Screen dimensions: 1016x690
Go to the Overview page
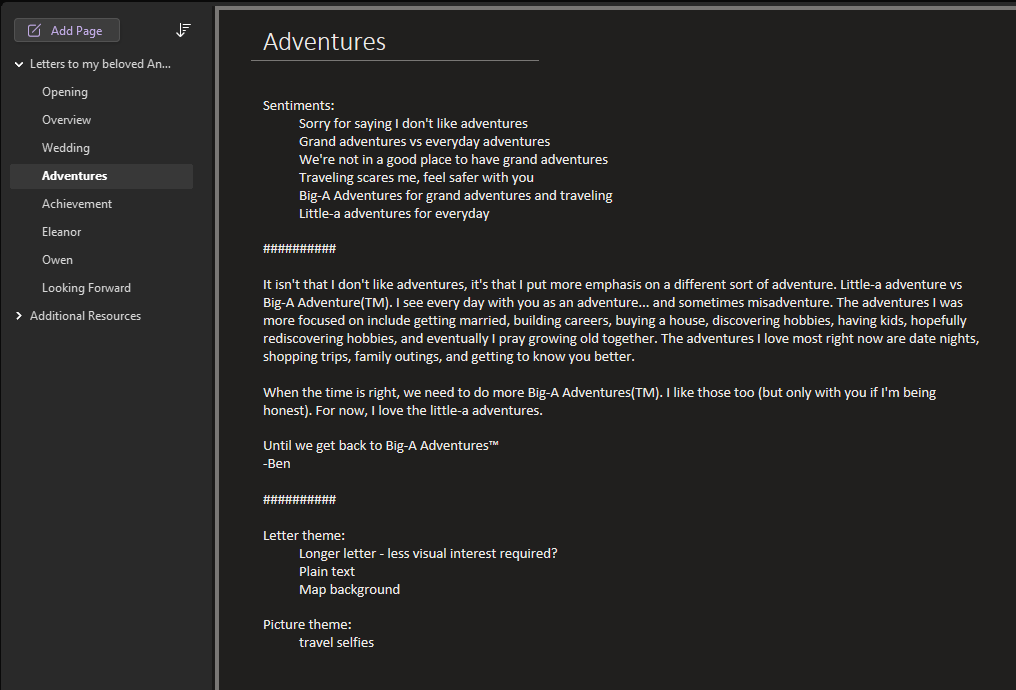click(x=66, y=120)
